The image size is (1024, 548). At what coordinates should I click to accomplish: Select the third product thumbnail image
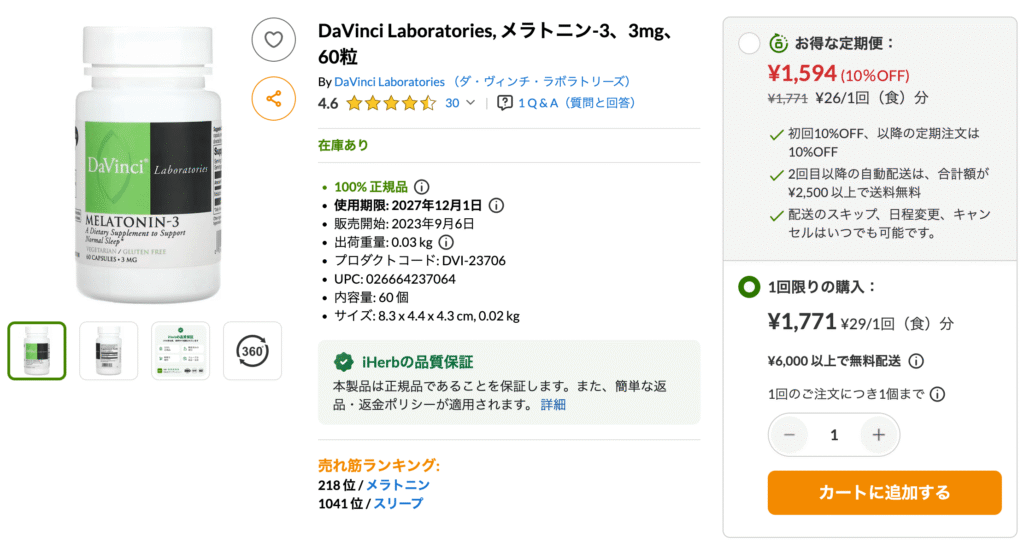(180, 350)
